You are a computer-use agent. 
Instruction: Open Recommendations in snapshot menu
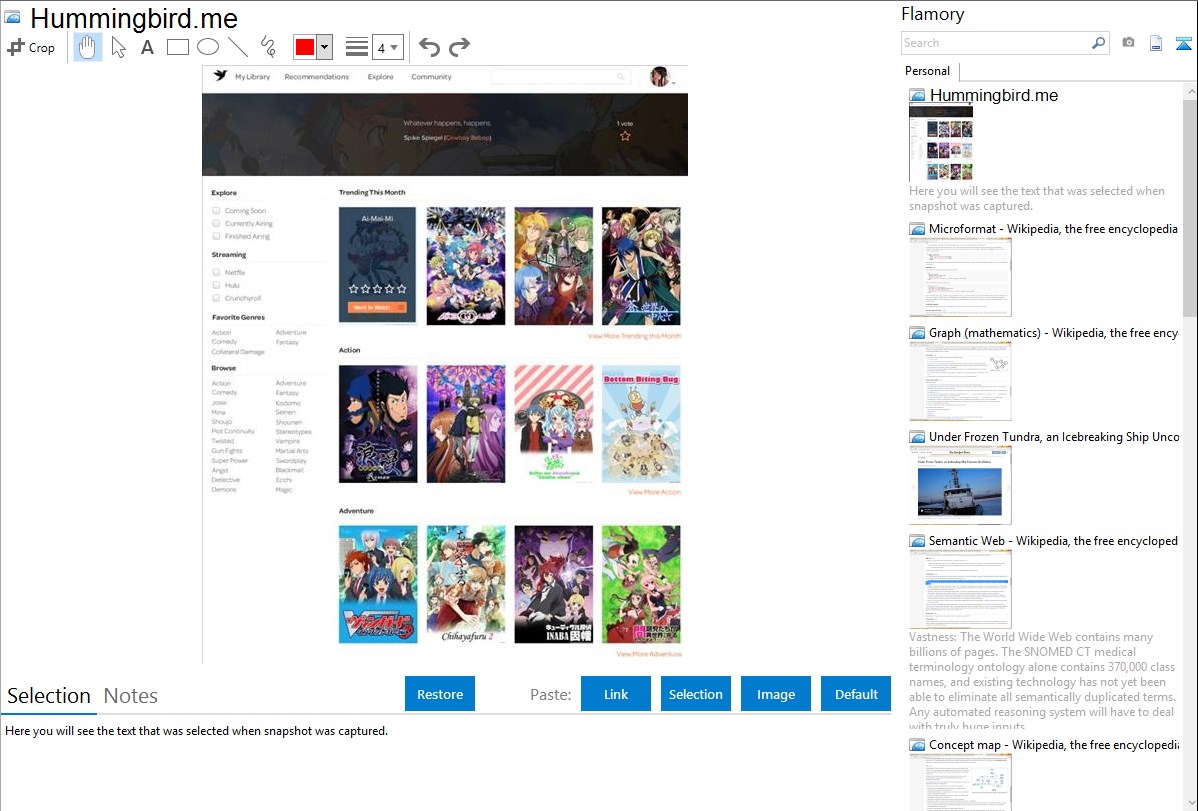click(316, 76)
